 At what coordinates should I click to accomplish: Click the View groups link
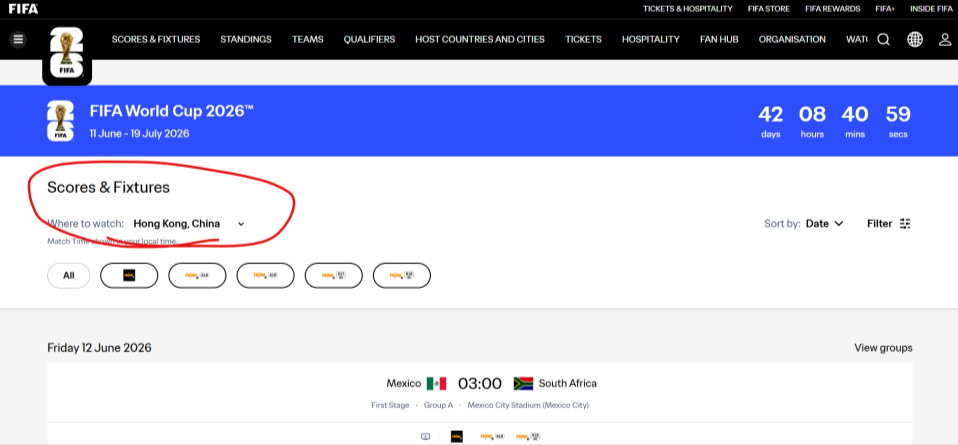click(883, 348)
